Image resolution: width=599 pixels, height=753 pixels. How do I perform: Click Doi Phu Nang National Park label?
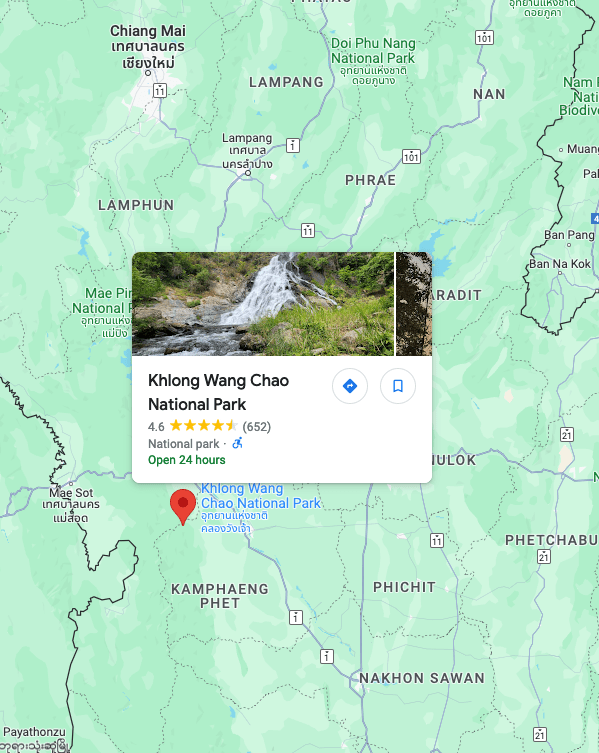[x=373, y=51]
